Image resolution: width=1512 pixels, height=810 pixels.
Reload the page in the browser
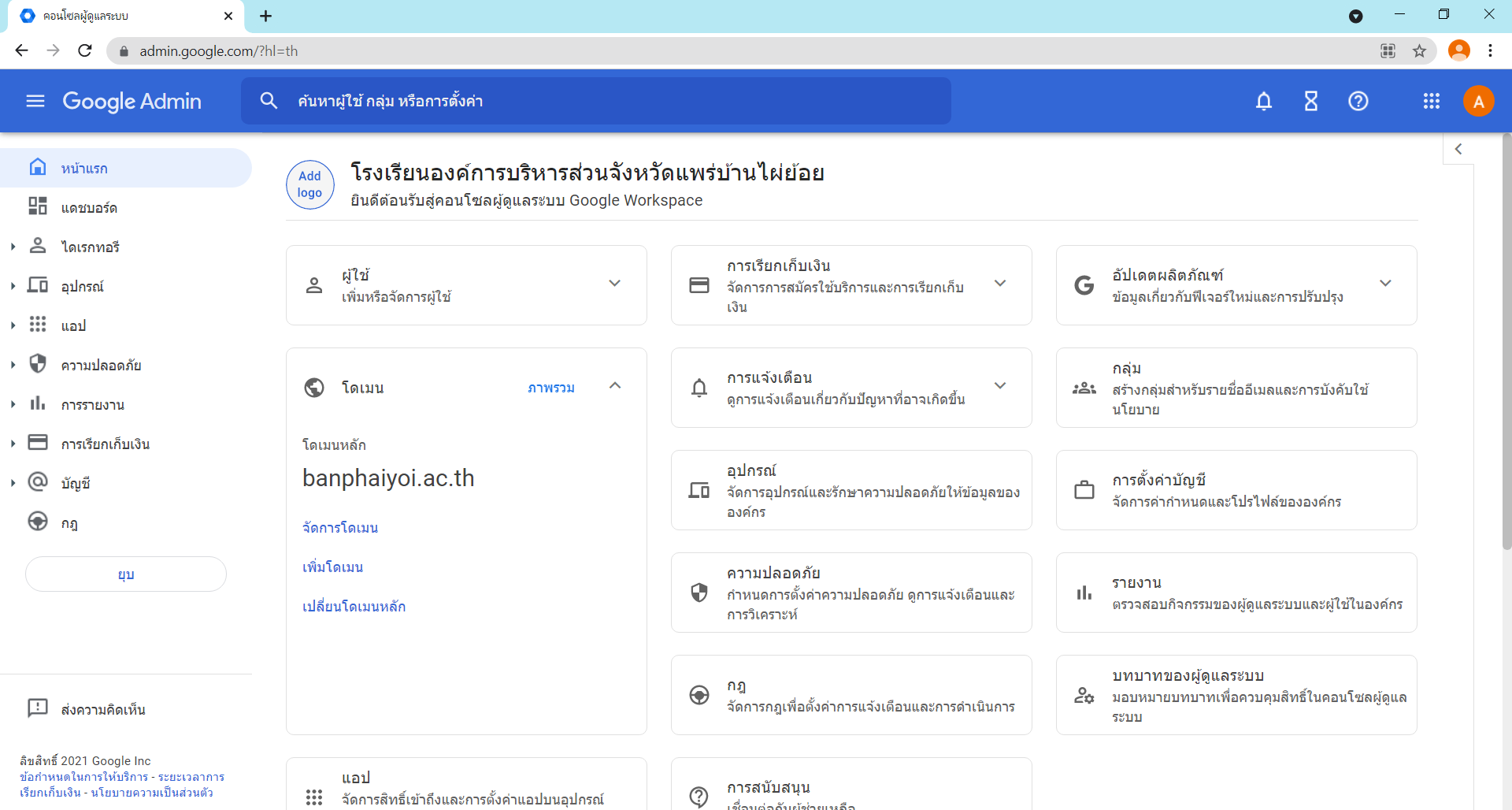coord(85,50)
